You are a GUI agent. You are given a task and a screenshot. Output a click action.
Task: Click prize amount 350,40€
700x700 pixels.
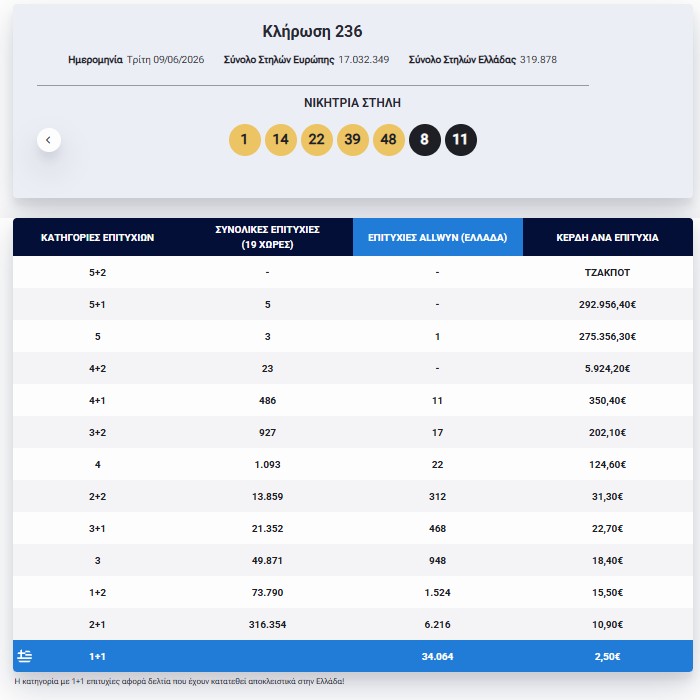[x=607, y=400]
